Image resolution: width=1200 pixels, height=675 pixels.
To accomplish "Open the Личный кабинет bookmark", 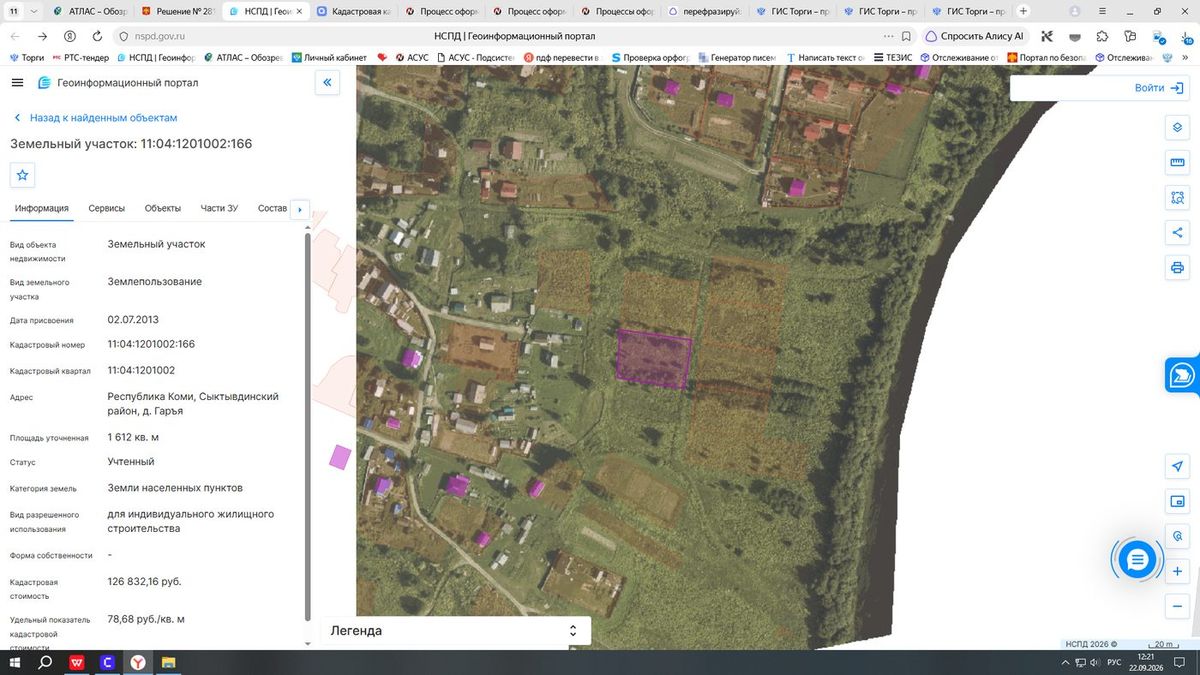I will tap(329, 58).
